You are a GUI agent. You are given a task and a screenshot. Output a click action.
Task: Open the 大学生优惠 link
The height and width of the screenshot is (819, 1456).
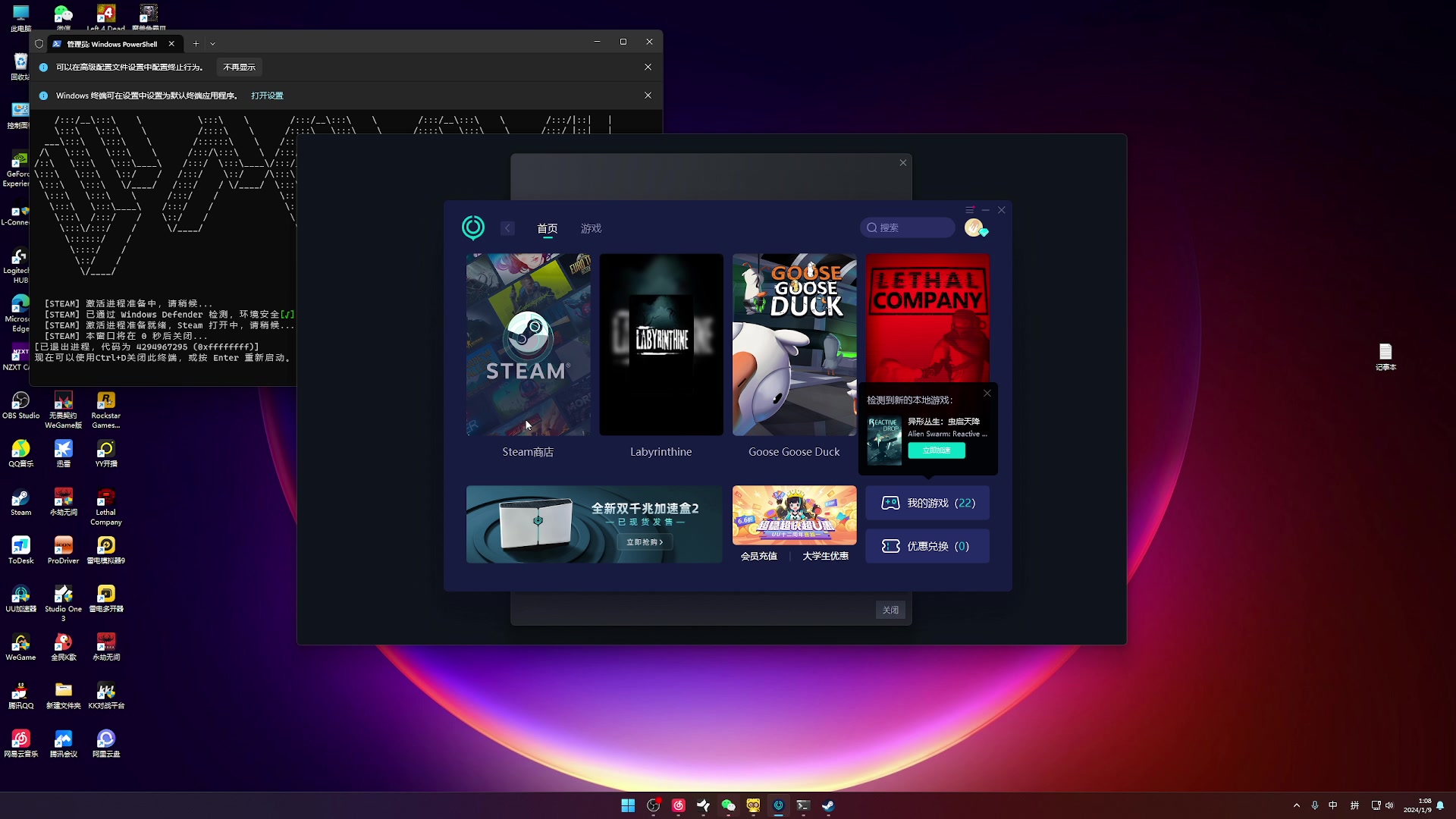coord(825,556)
